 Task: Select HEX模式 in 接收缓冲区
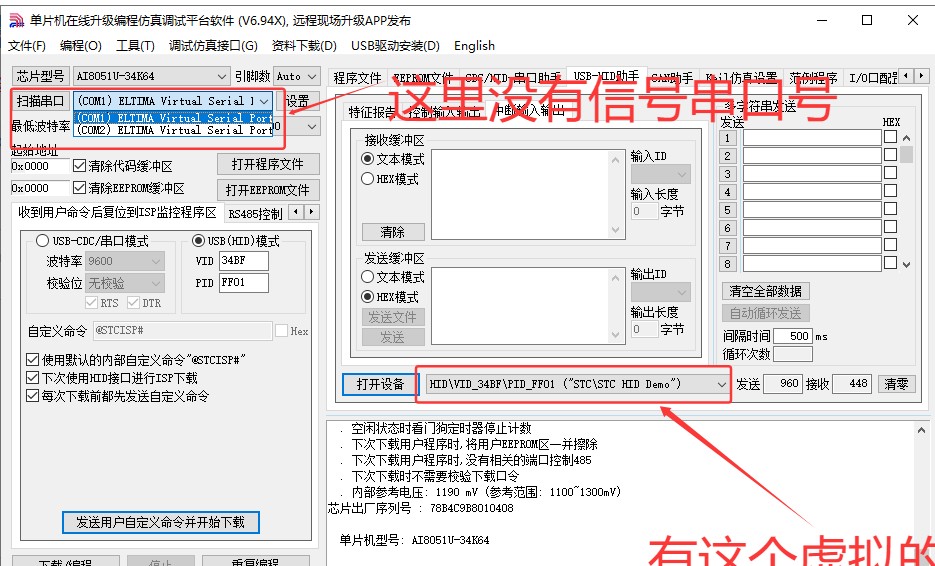tap(368, 179)
